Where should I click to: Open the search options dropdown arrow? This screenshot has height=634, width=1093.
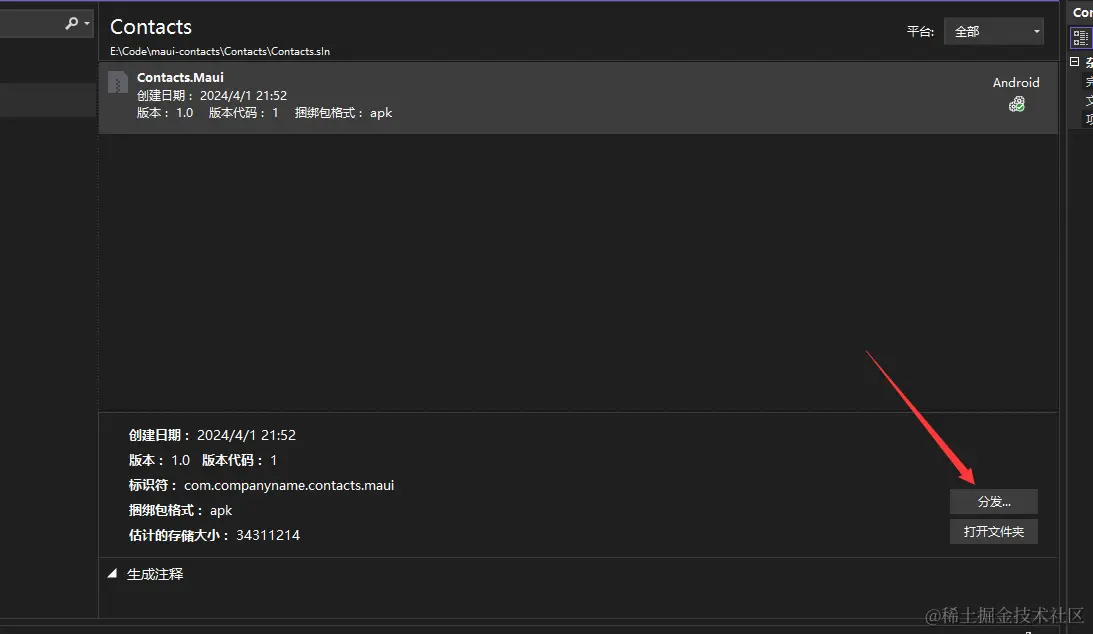[88, 23]
